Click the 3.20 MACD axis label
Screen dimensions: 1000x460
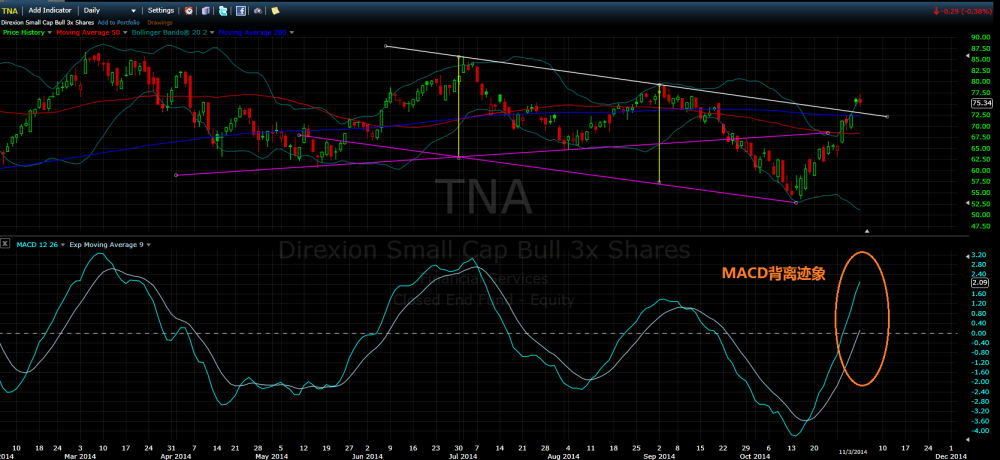point(980,254)
